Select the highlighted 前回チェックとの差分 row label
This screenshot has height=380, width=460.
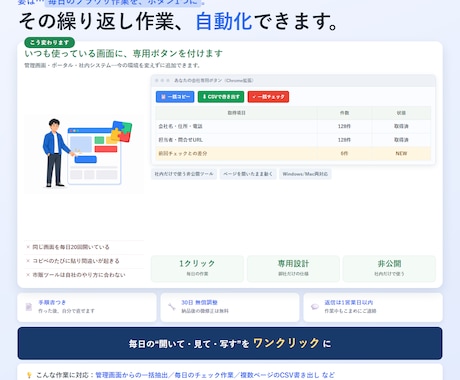pyautogui.click(x=183, y=153)
